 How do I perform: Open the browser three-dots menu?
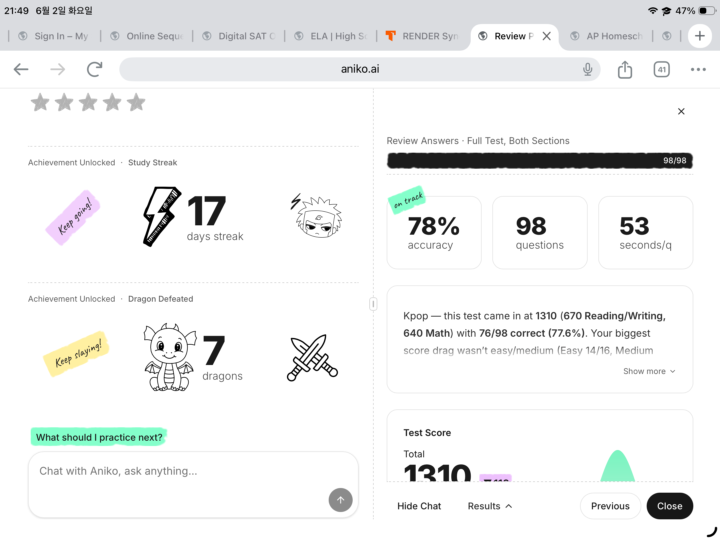(698, 69)
